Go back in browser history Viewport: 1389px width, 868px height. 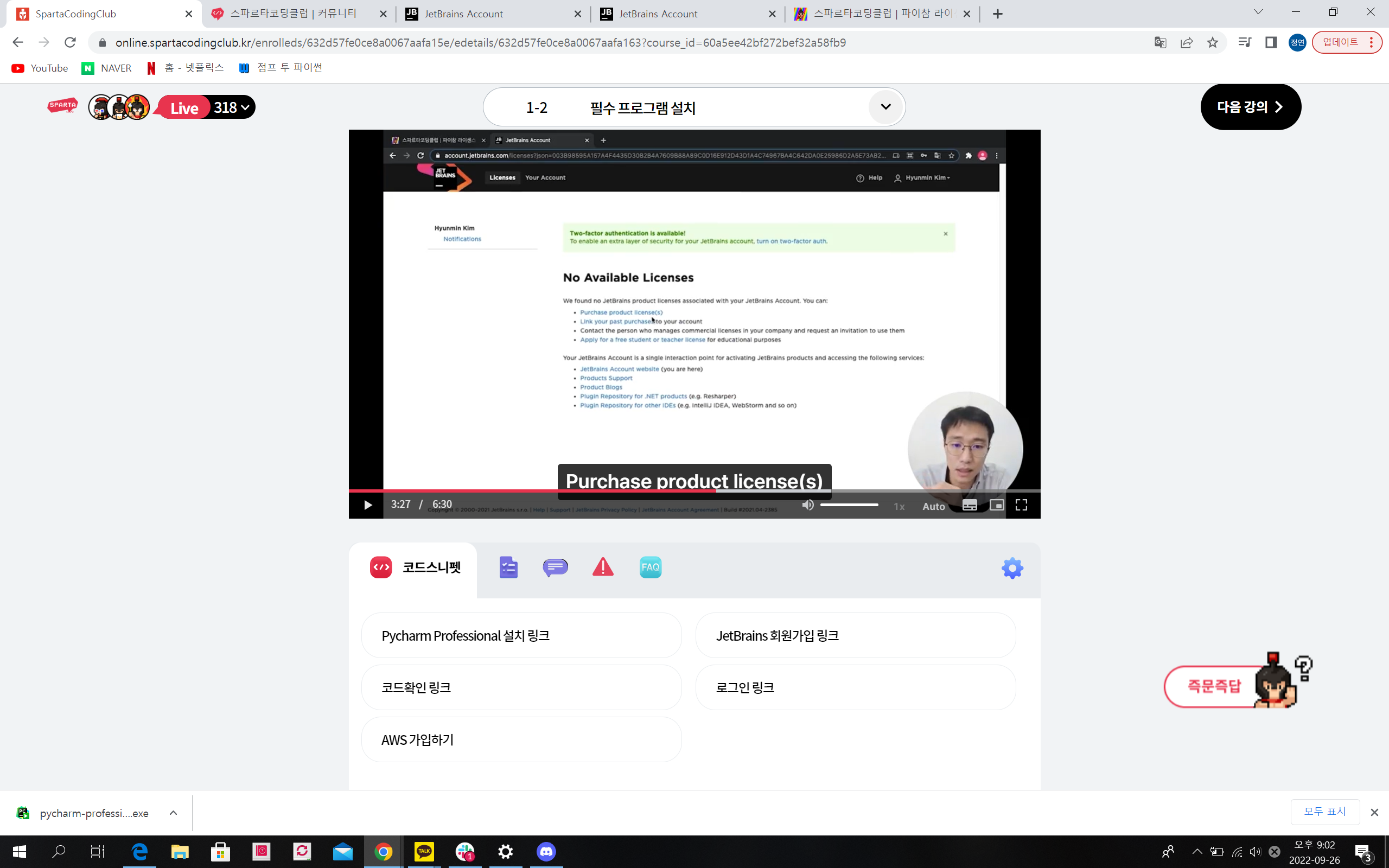point(18,42)
